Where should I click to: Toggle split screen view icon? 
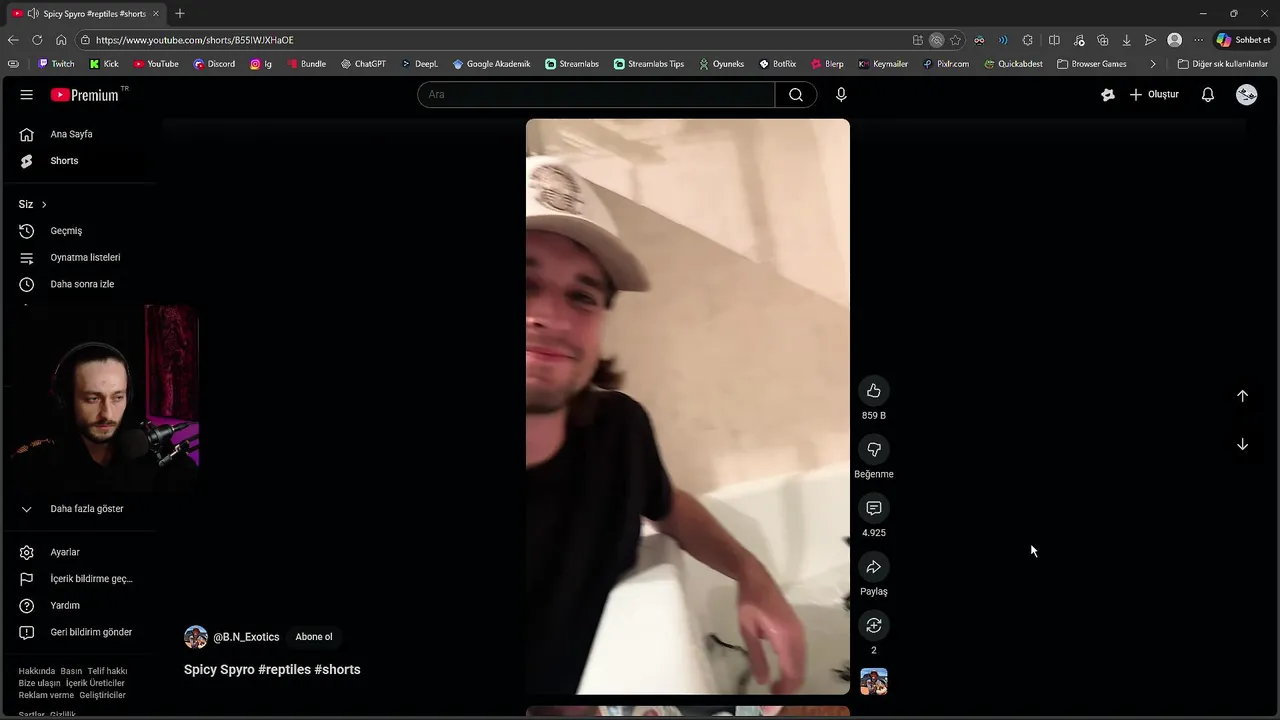1054,40
